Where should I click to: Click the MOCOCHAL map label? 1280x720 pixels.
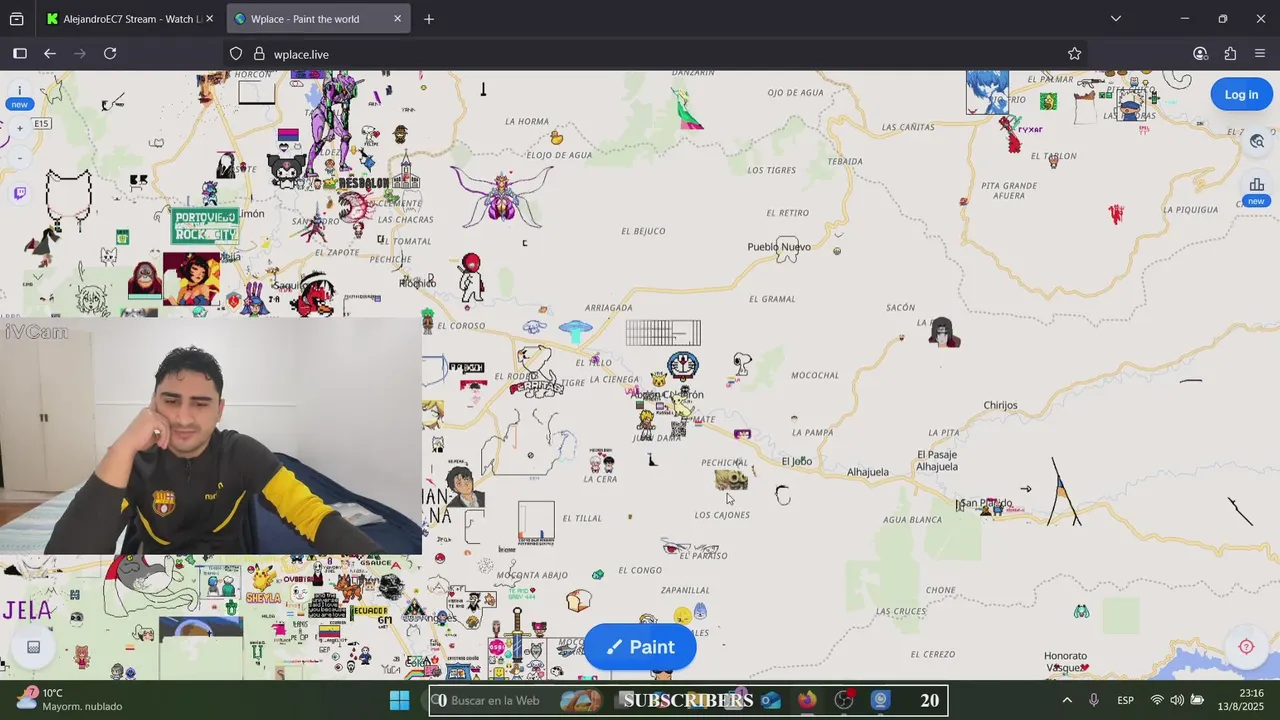point(815,375)
